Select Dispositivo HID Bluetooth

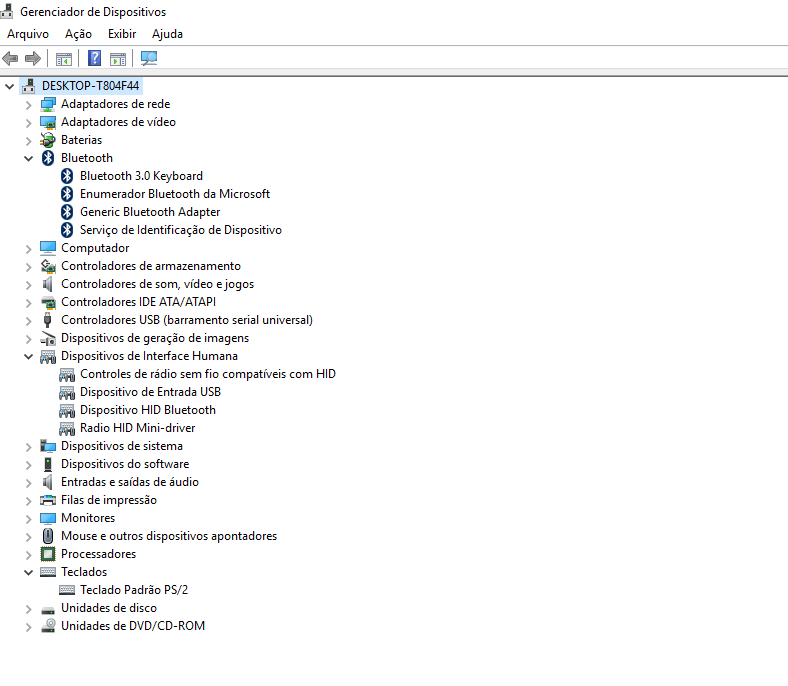(x=148, y=410)
